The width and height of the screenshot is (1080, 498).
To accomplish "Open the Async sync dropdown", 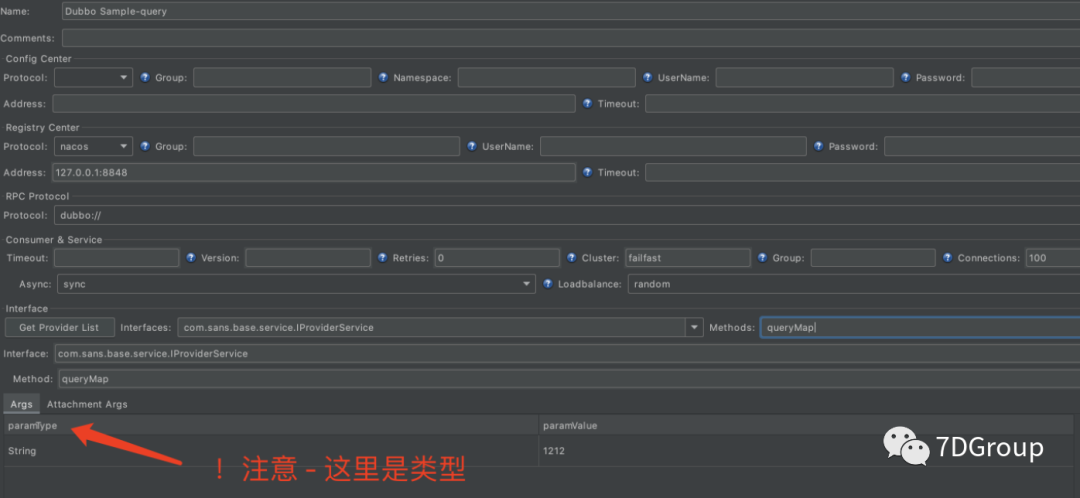I will click(x=296, y=284).
